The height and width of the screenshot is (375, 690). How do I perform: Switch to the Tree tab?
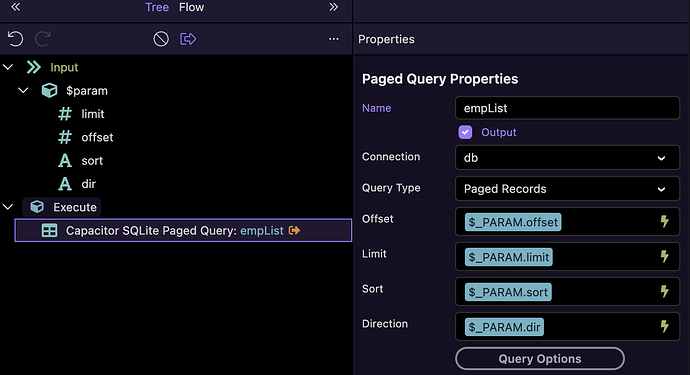(157, 7)
